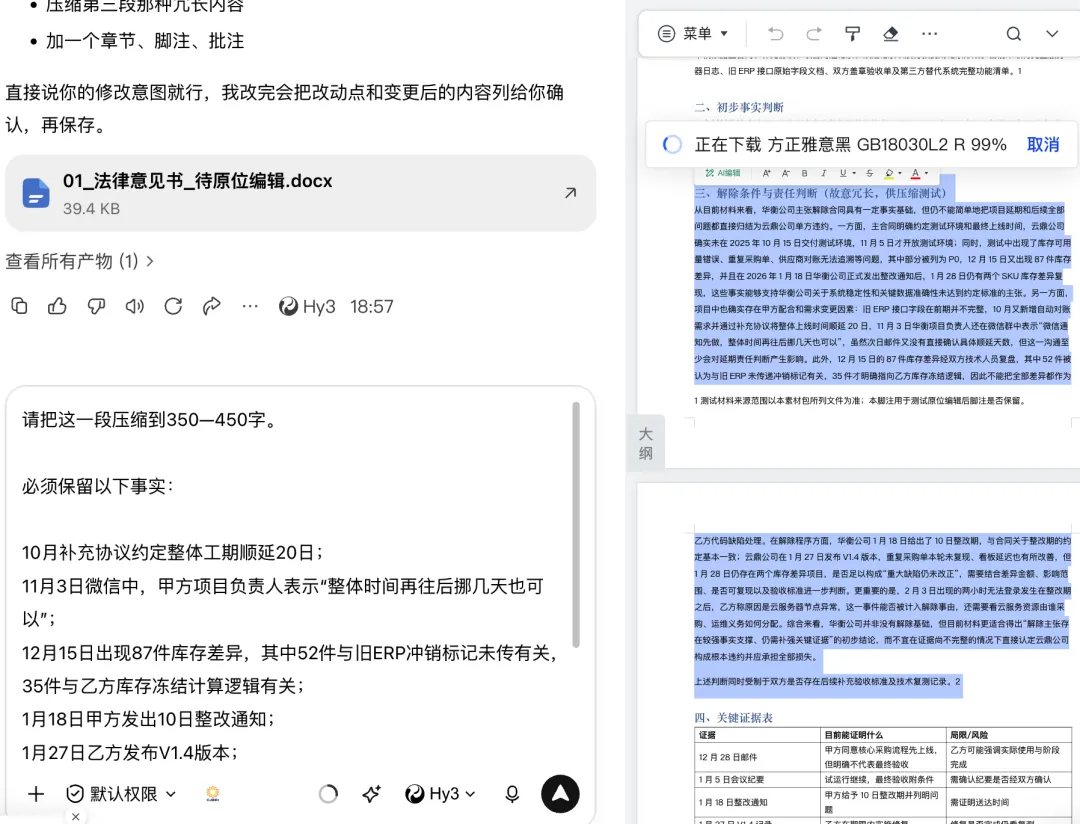Click the Hy3 model label beside 18:57
This screenshot has width=1080, height=824.
pyautogui.click(x=307, y=306)
